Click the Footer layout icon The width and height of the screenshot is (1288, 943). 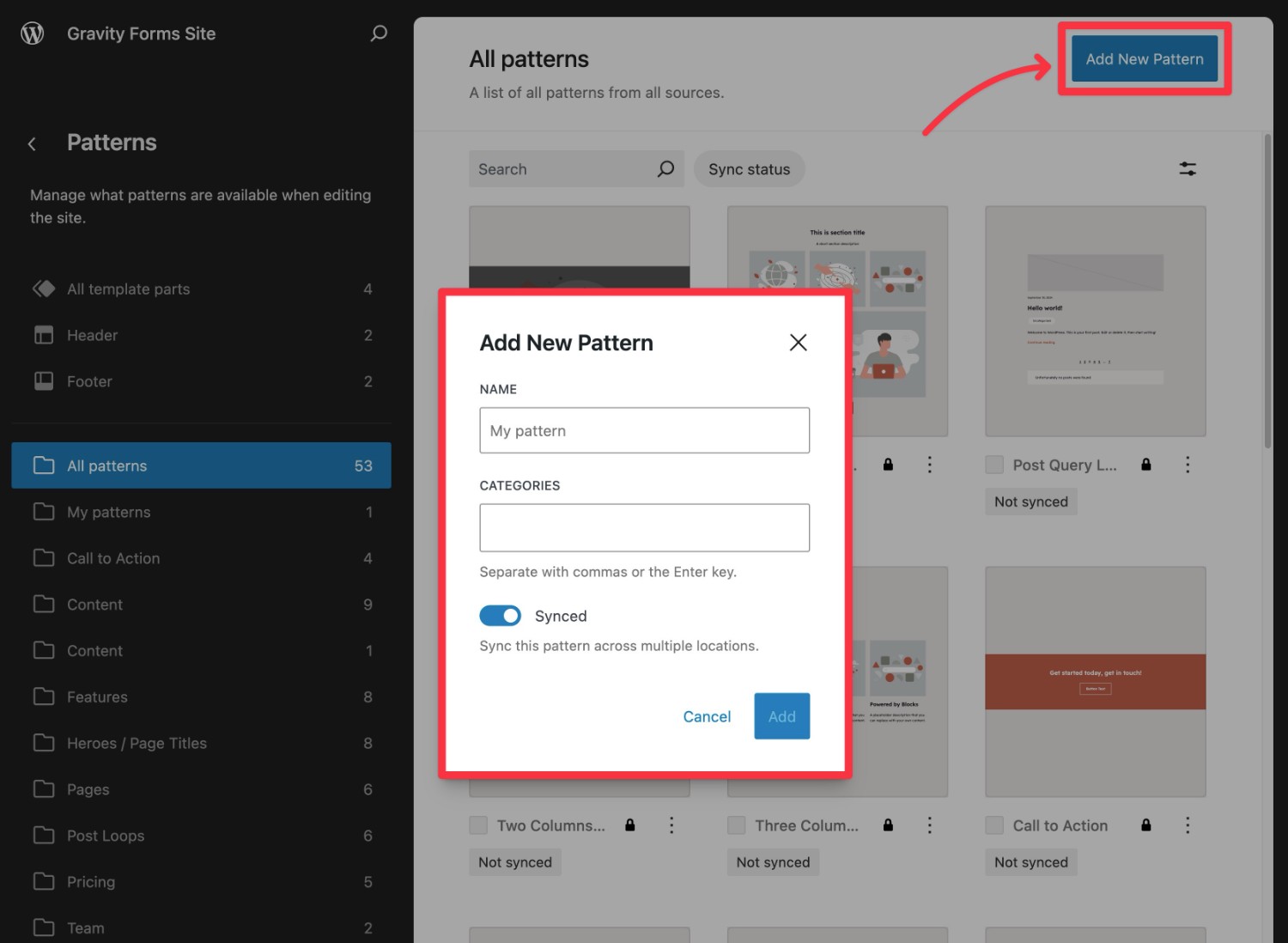coord(44,381)
